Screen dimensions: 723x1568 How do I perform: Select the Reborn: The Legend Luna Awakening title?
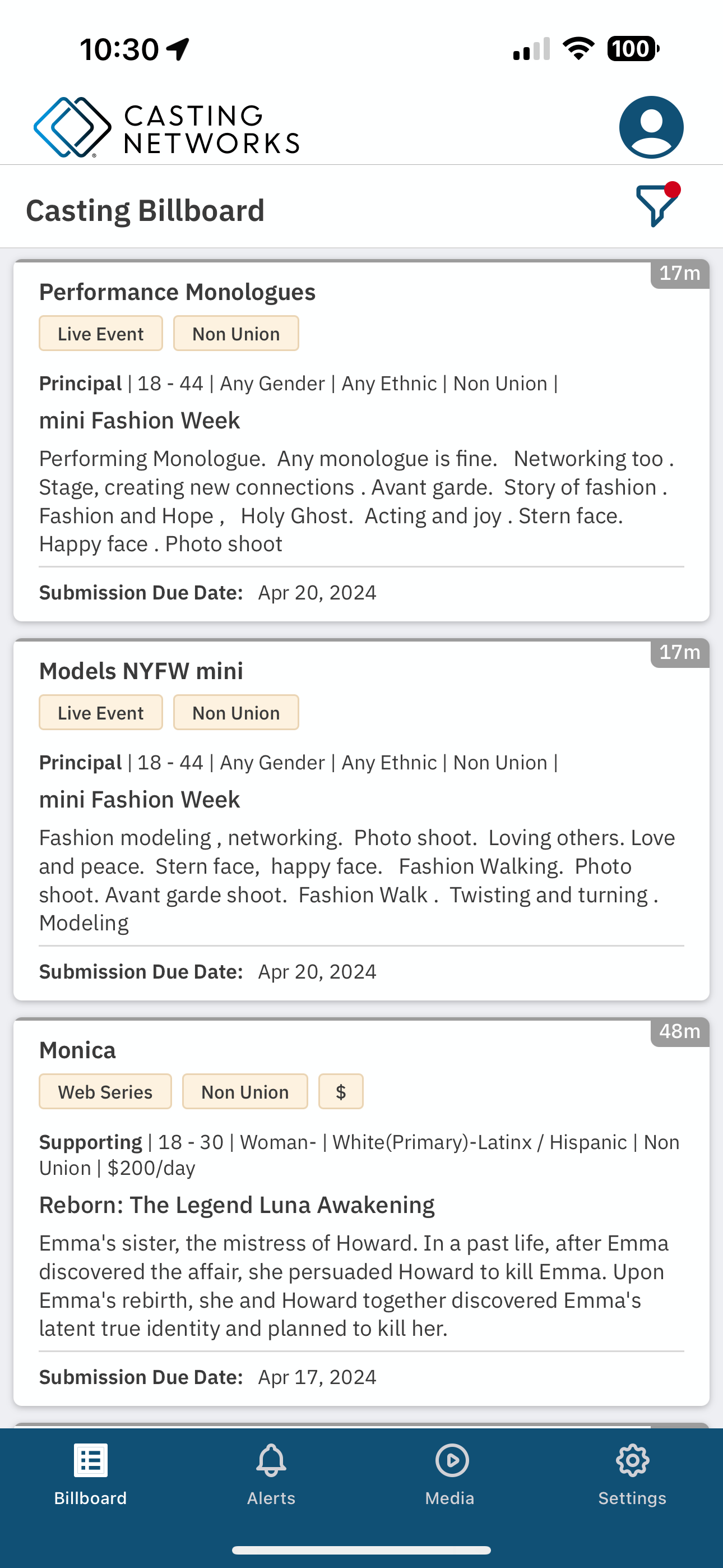237,1205
